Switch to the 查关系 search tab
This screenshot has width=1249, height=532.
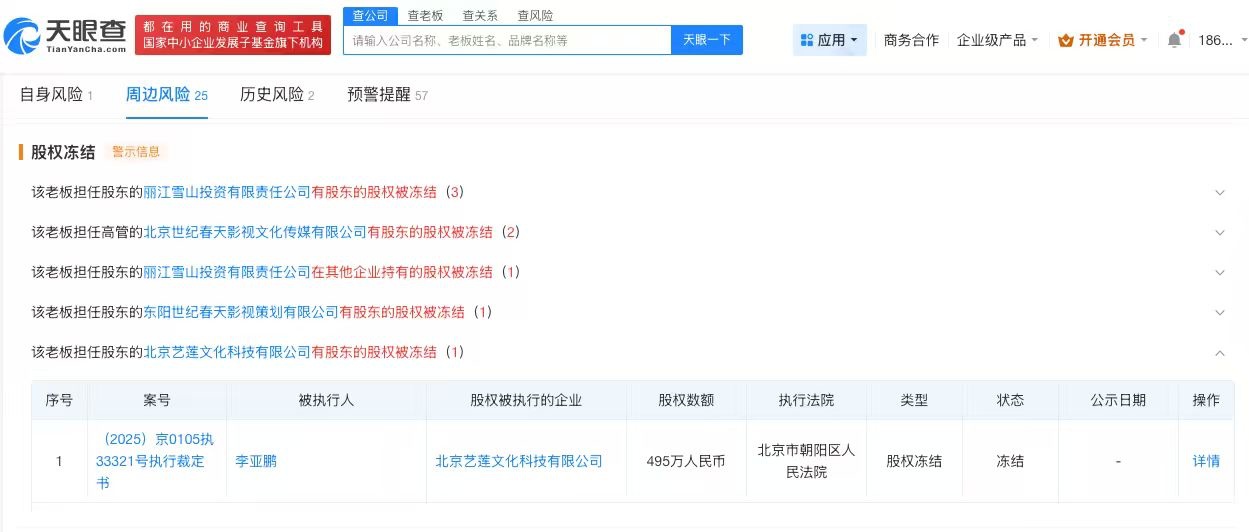[x=480, y=16]
